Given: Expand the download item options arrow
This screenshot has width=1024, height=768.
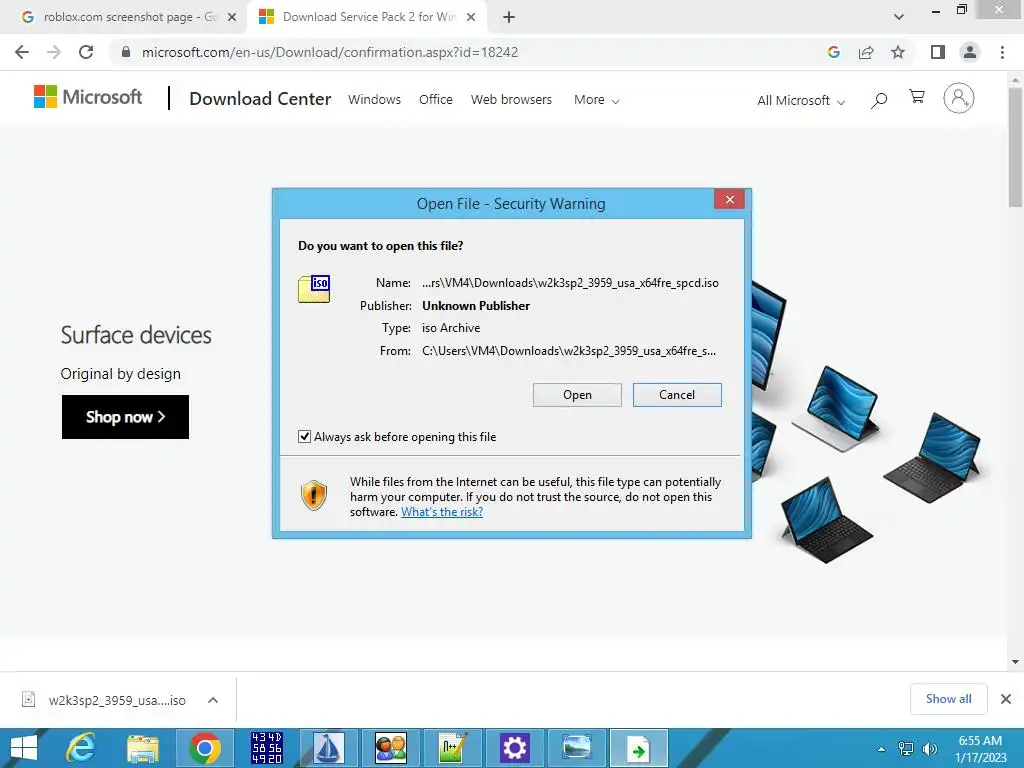Looking at the screenshot, I should coord(213,700).
